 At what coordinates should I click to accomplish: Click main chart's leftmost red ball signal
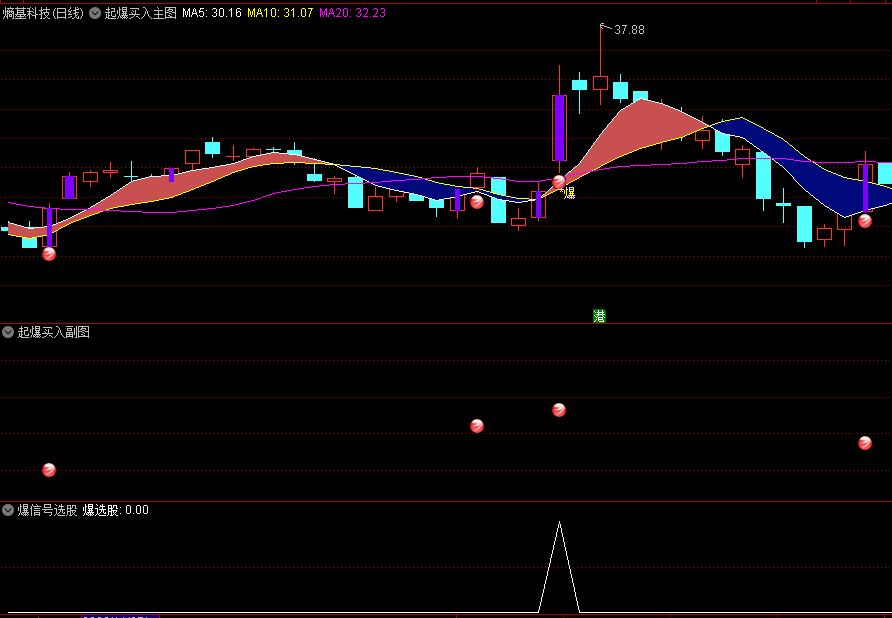coord(49,254)
